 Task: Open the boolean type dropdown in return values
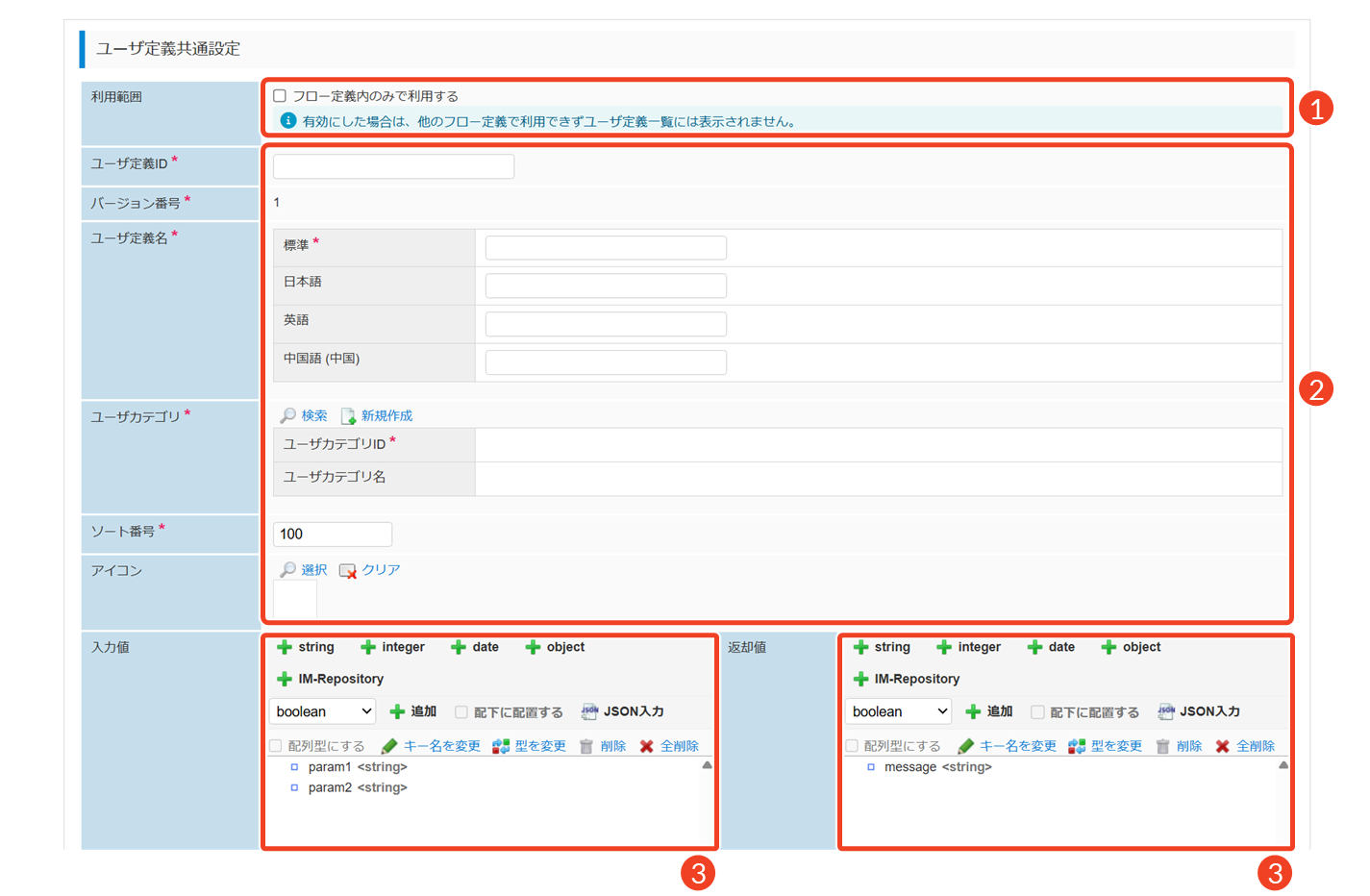pos(899,711)
